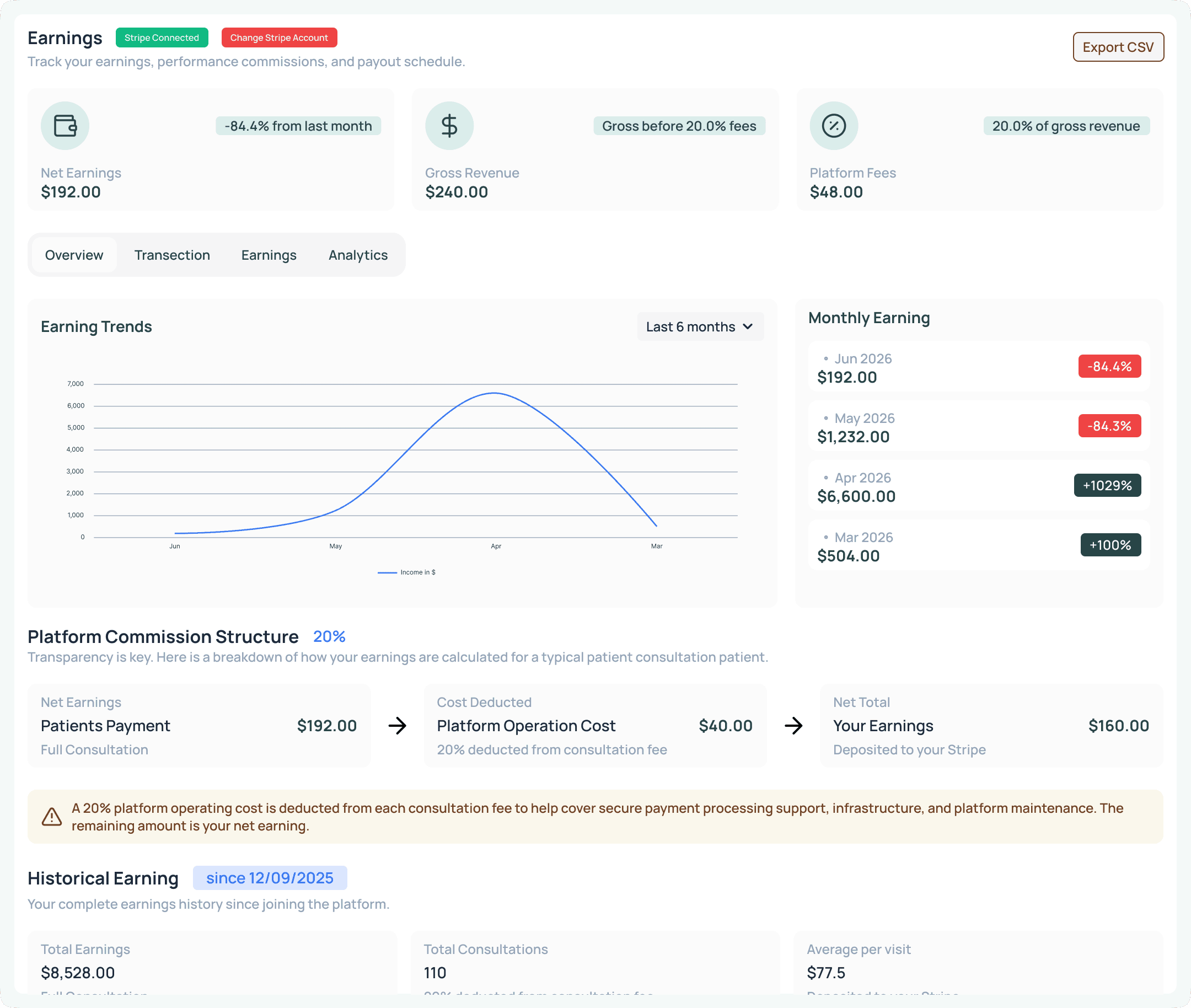Click the Income in $ chart legend

point(407,572)
